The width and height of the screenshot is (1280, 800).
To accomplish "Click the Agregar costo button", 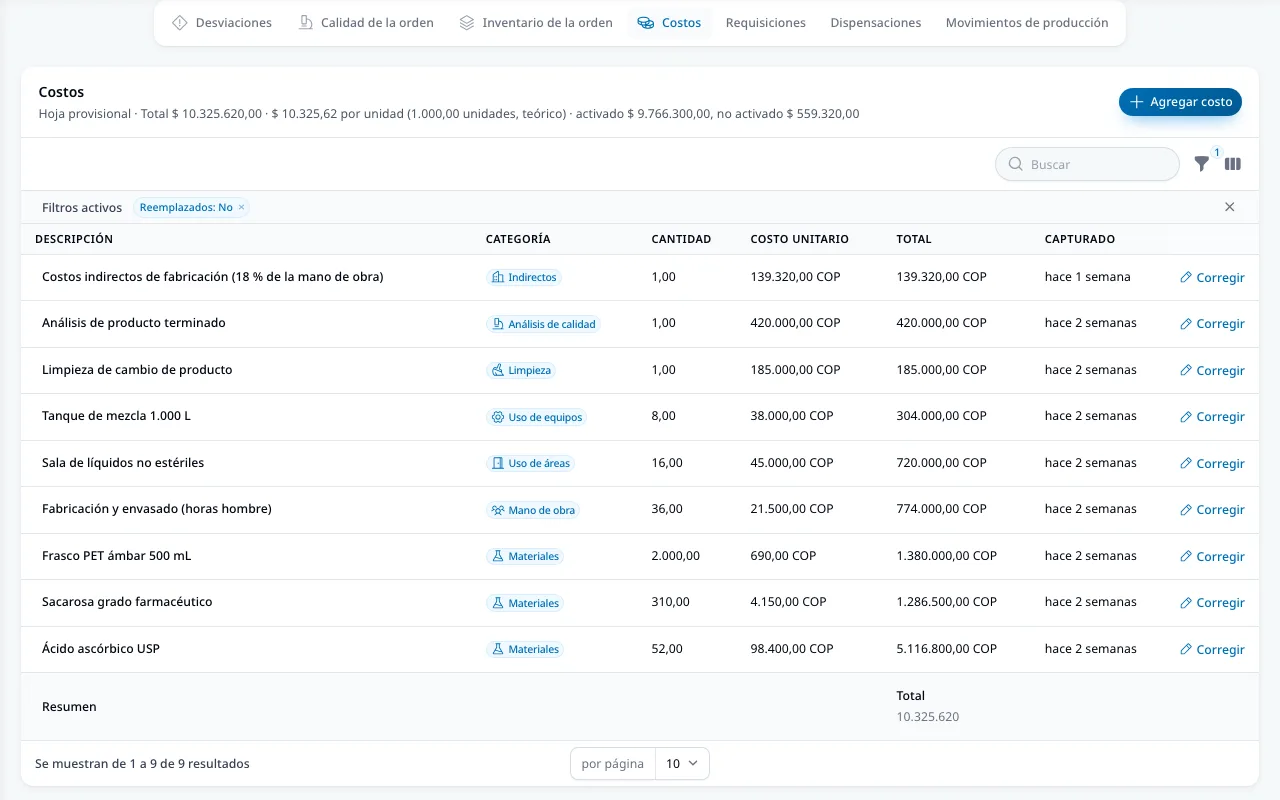I will pyautogui.click(x=1180, y=102).
